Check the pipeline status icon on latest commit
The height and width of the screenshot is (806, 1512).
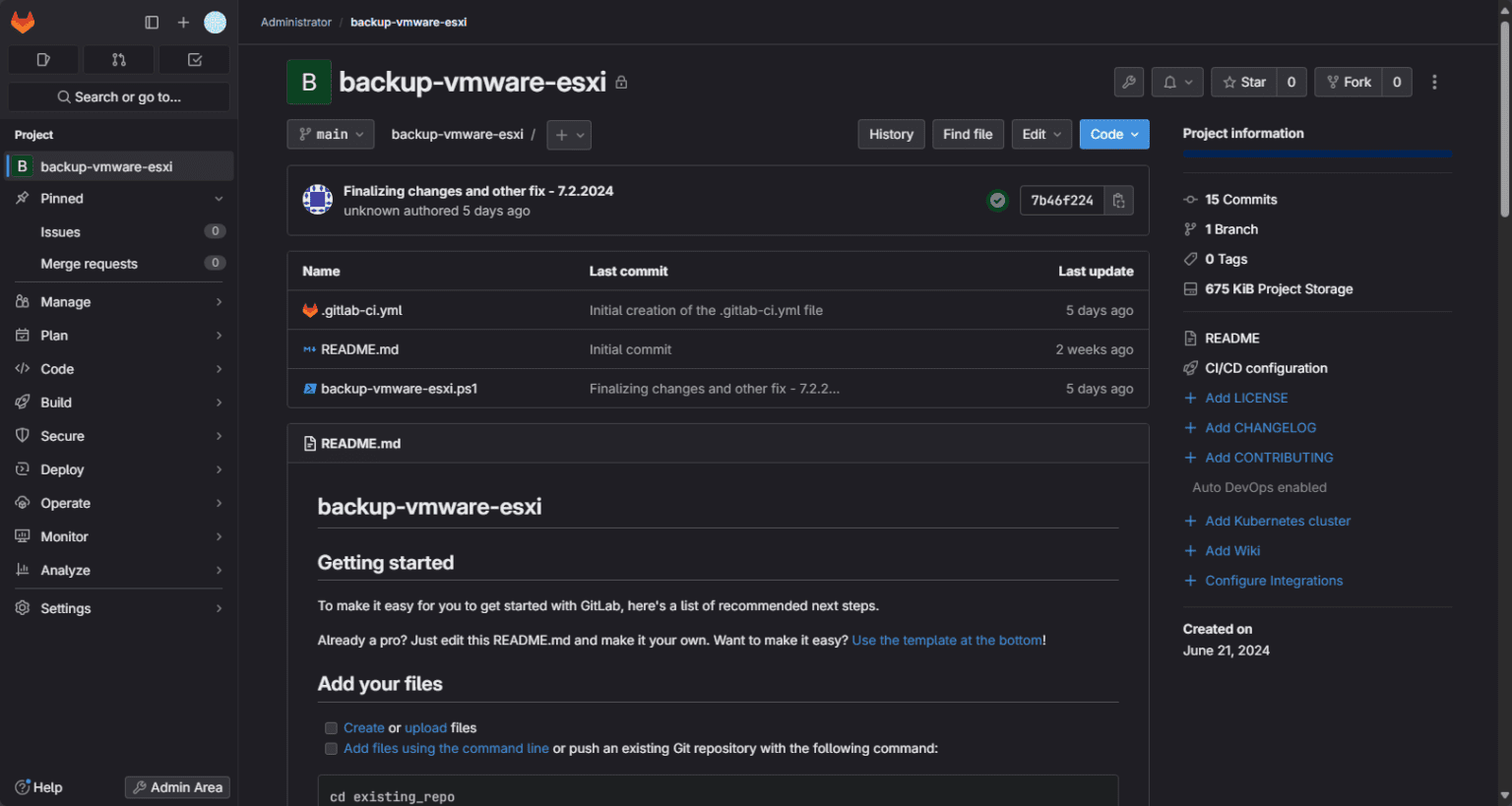pyautogui.click(x=997, y=200)
